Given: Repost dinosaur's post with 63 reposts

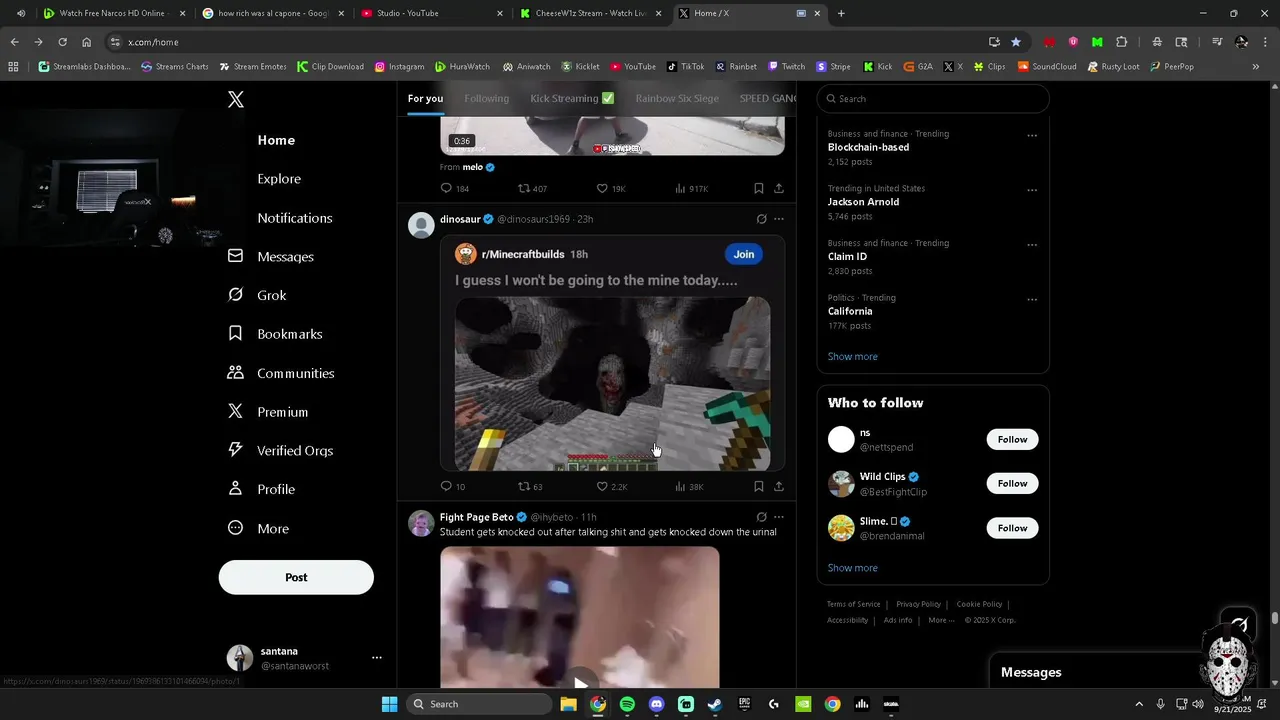Looking at the screenshot, I should [524, 486].
